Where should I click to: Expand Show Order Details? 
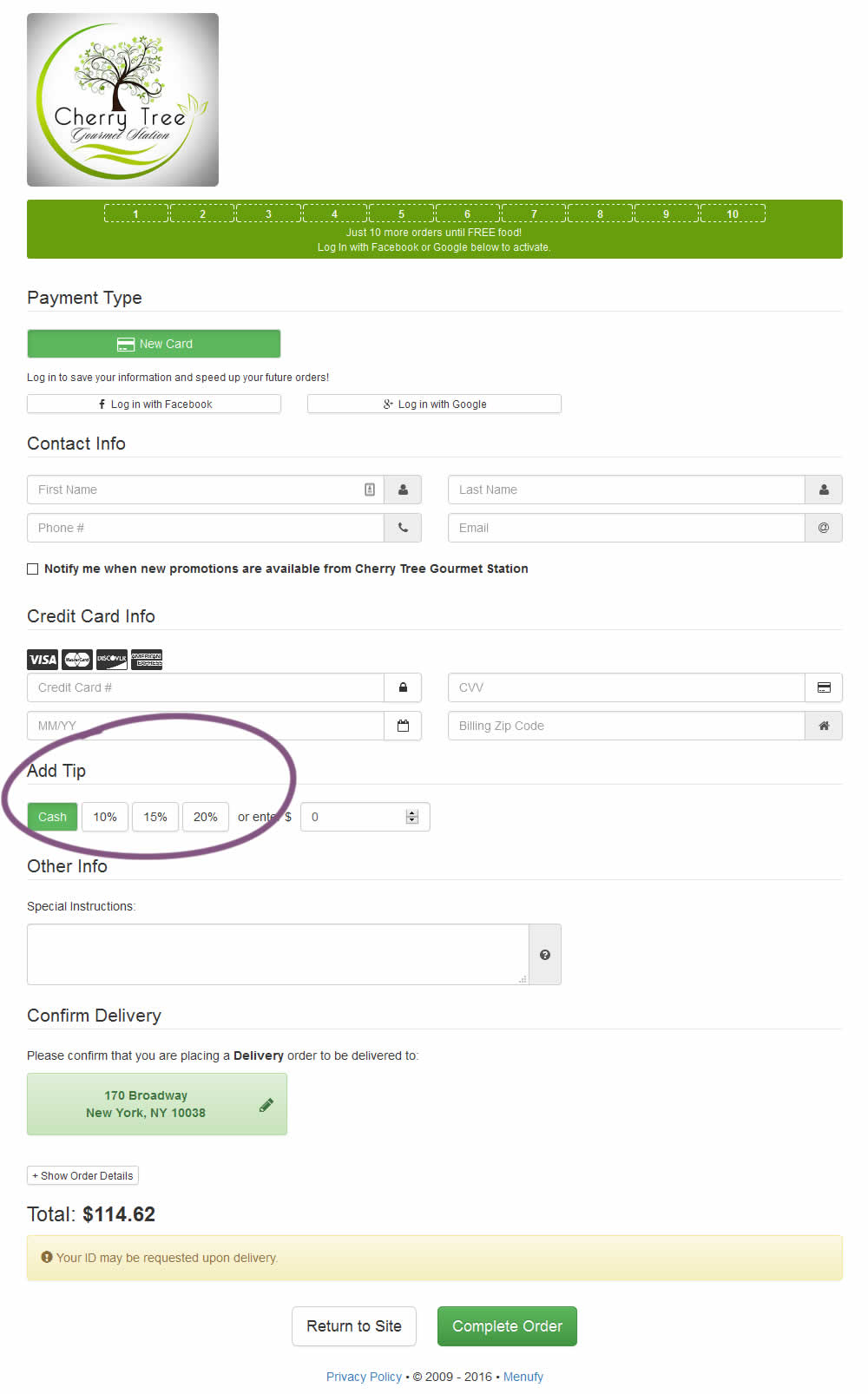coord(83,1176)
